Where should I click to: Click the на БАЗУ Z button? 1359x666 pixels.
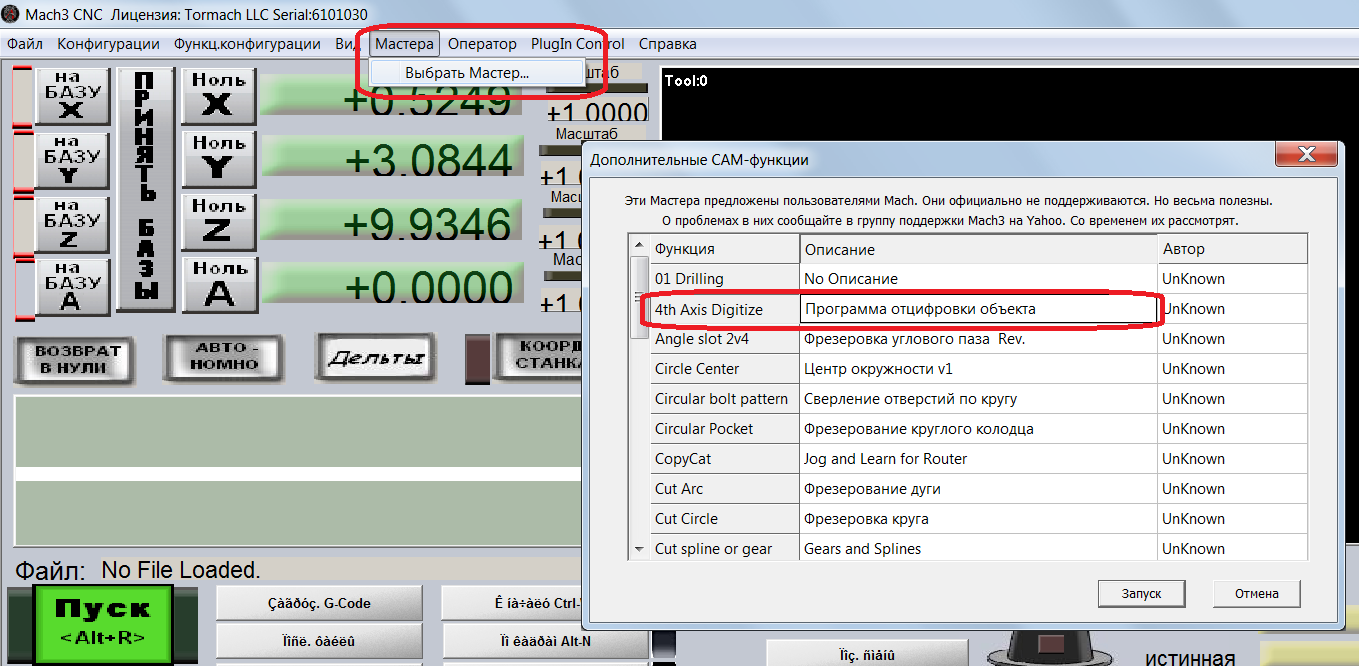(x=72, y=224)
